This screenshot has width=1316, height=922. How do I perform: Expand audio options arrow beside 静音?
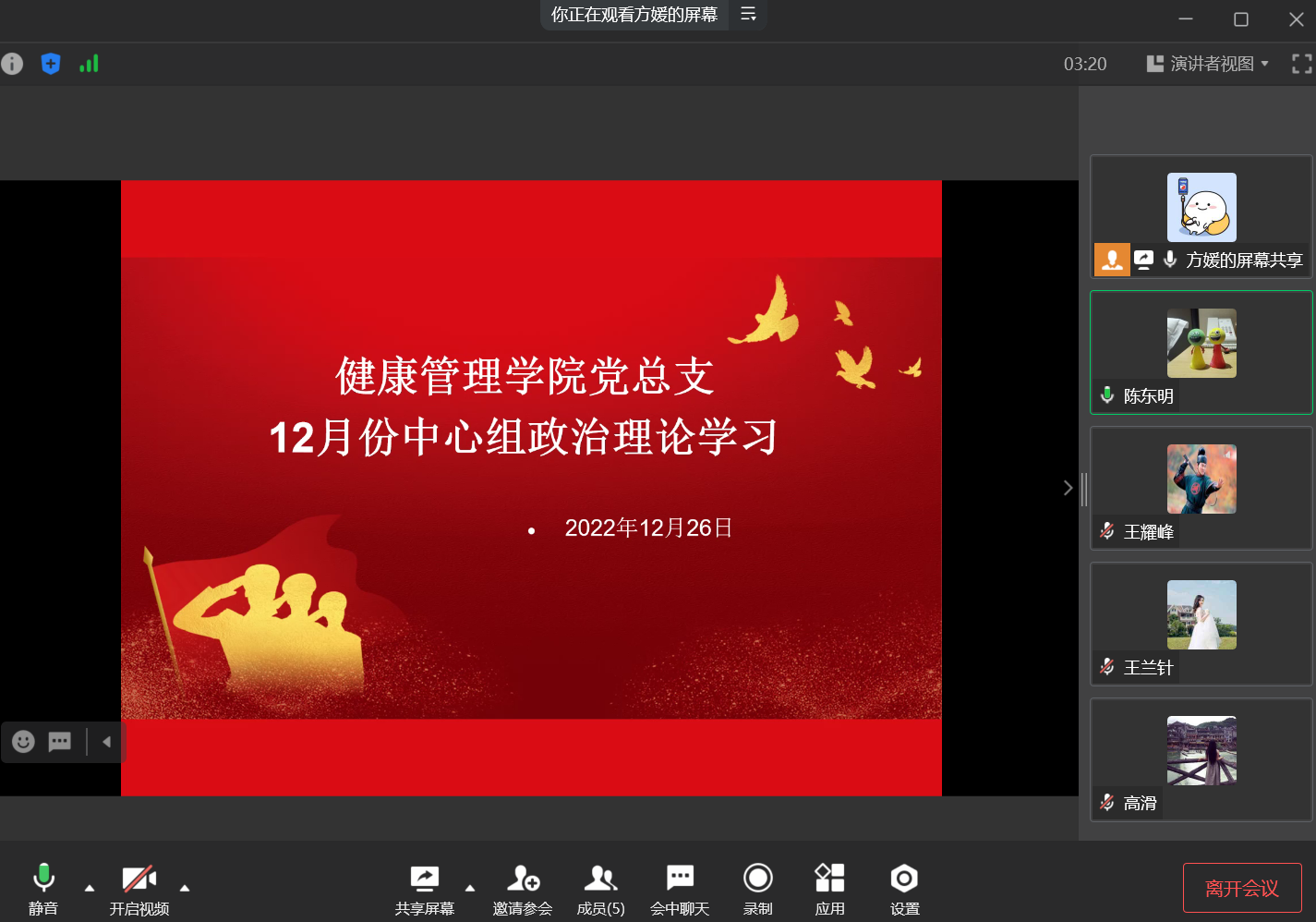90,888
